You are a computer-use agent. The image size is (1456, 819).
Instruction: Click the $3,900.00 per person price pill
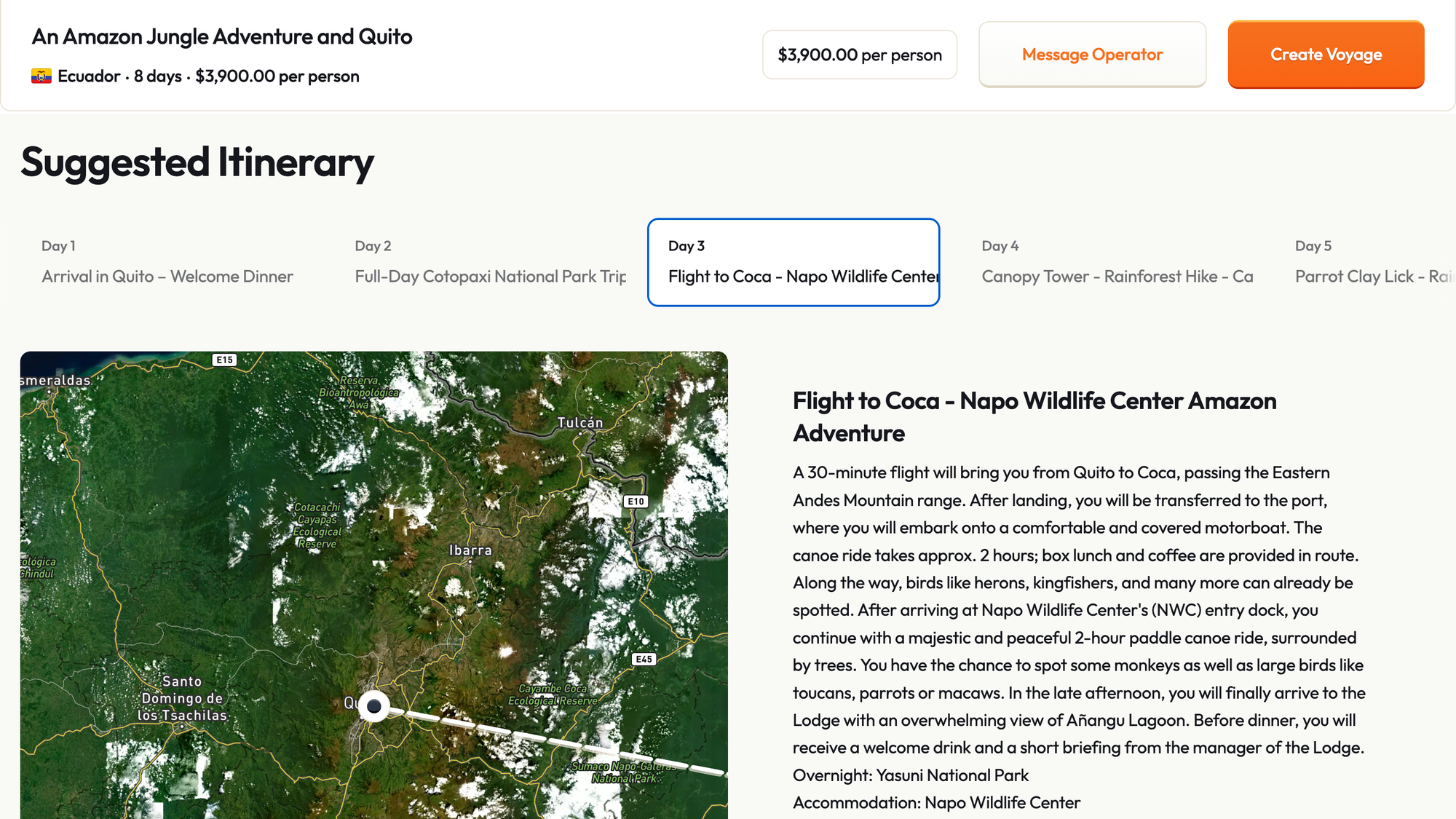click(860, 55)
